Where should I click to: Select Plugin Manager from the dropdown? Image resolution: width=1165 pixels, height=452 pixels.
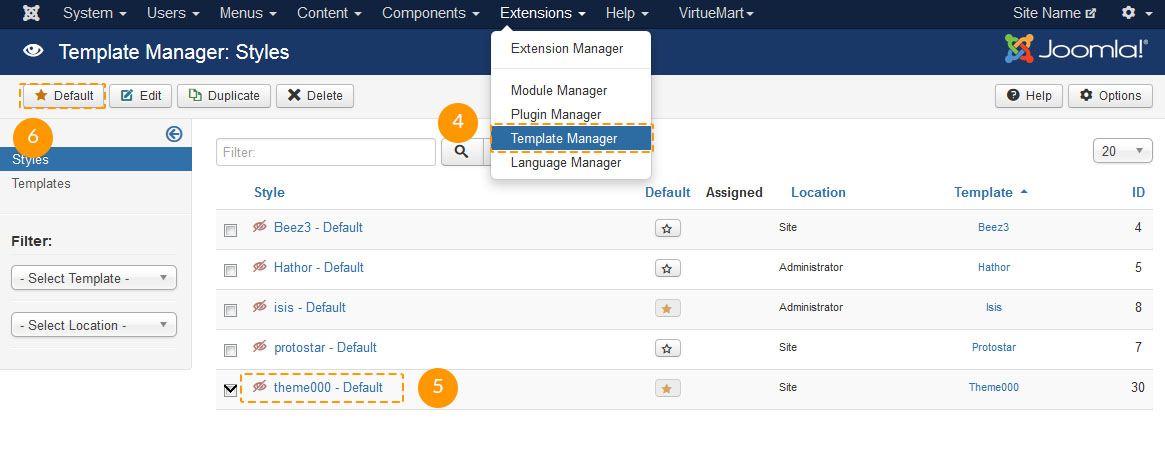[x=556, y=114]
